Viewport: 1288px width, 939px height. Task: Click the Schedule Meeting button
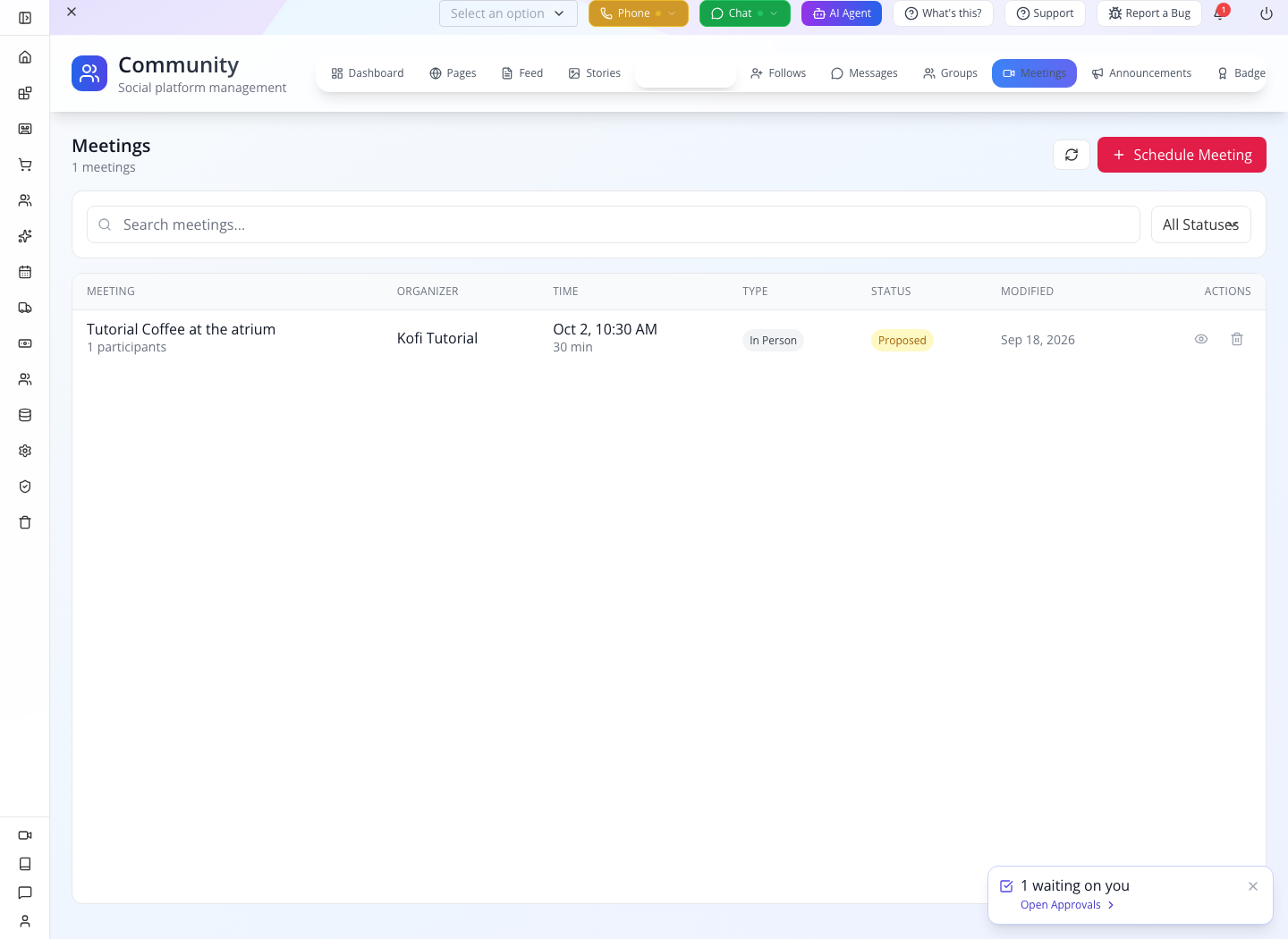pos(1182,155)
